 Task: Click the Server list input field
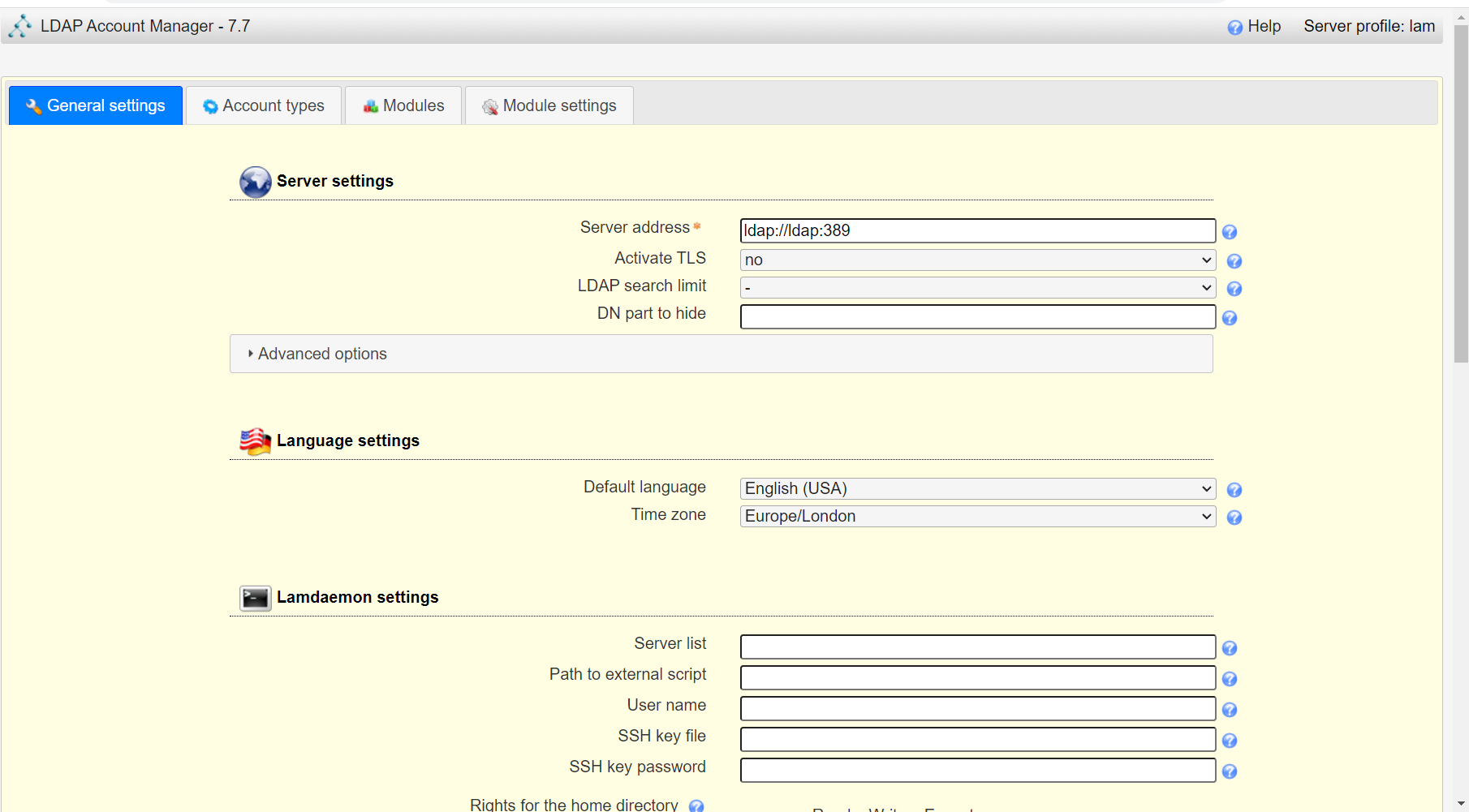[978, 647]
